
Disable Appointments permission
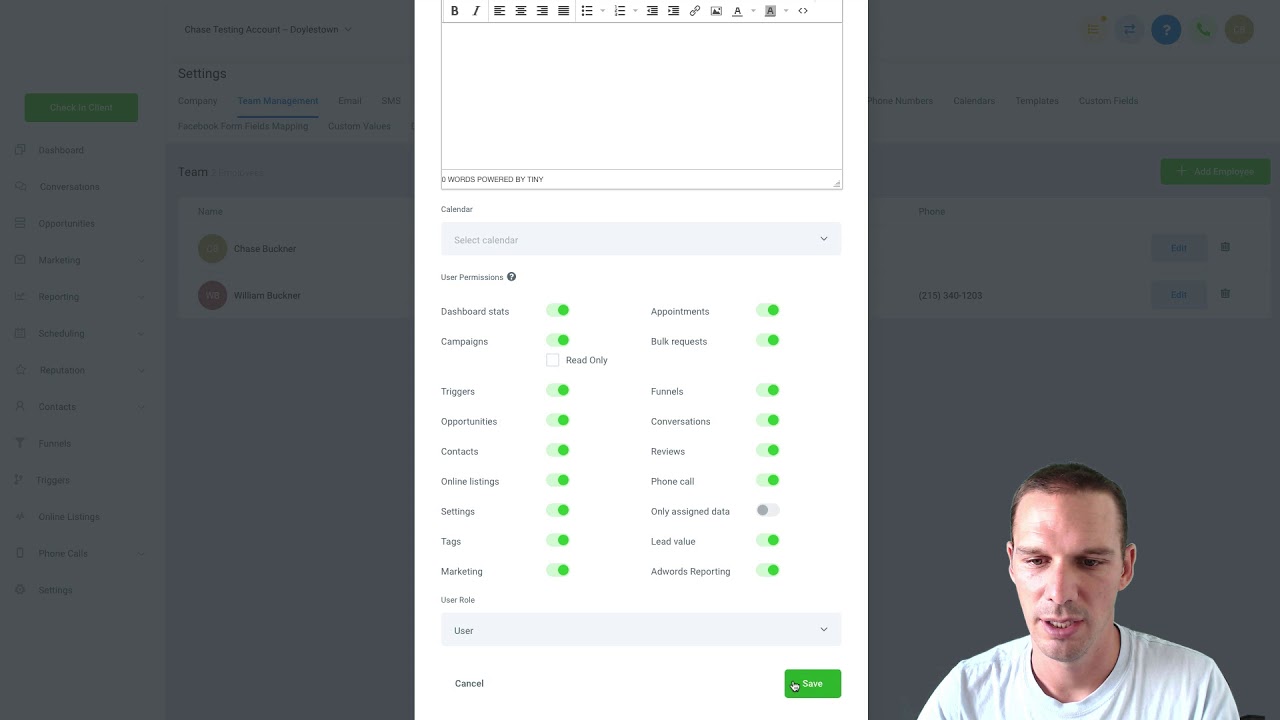[768, 311]
